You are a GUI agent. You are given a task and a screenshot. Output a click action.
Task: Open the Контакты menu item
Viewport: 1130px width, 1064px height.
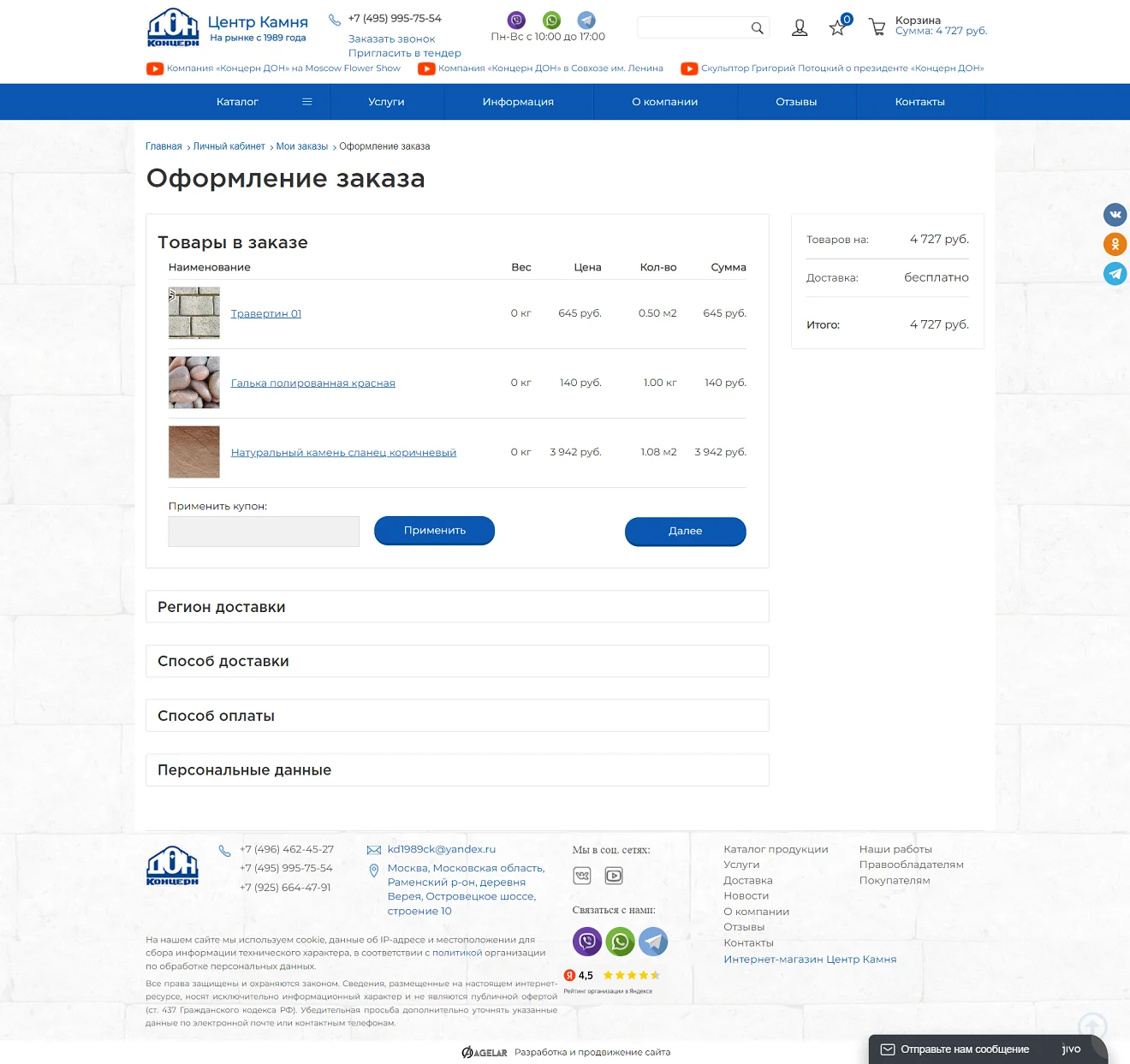point(920,102)
